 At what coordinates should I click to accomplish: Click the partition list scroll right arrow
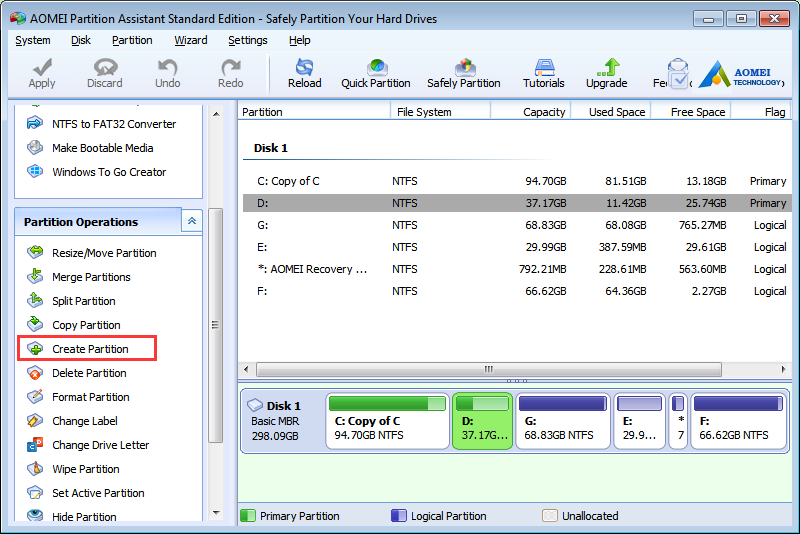click(x=783, y=369)
